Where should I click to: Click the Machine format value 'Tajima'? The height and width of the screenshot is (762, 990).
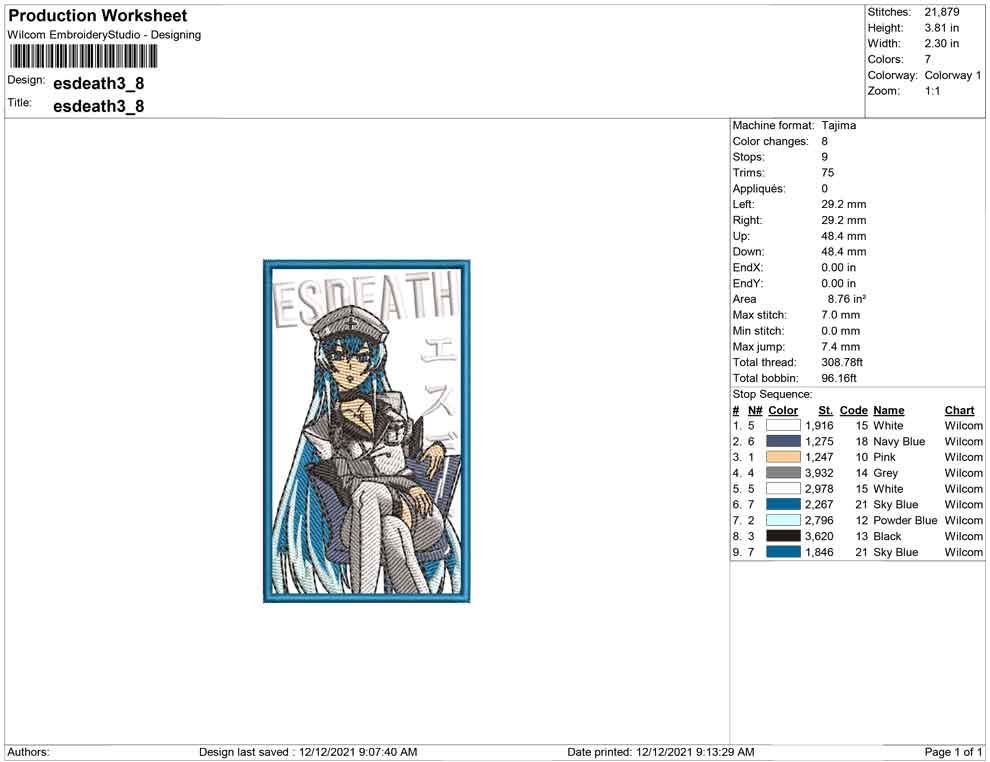pos(838,125)
